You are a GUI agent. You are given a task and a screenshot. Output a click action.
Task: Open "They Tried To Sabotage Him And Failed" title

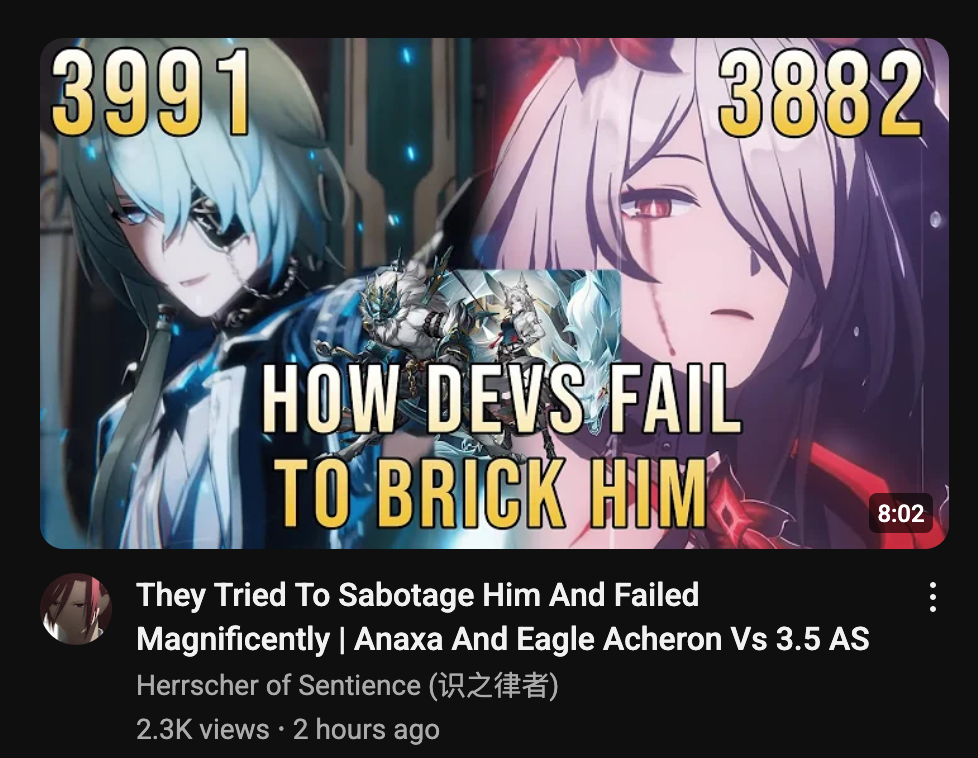(417, 595)
